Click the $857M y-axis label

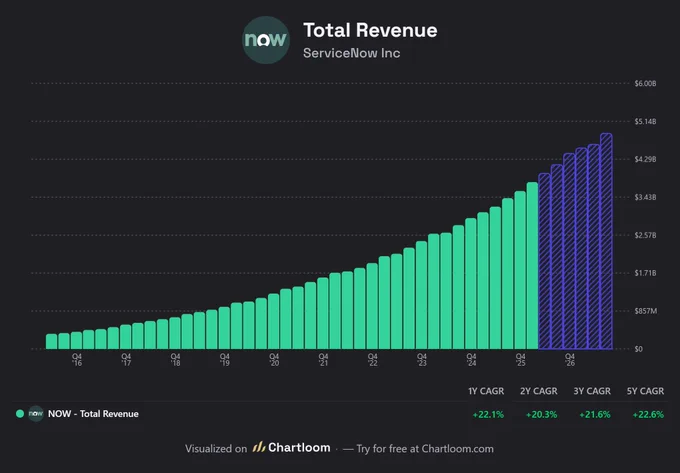tap(645, 311)
